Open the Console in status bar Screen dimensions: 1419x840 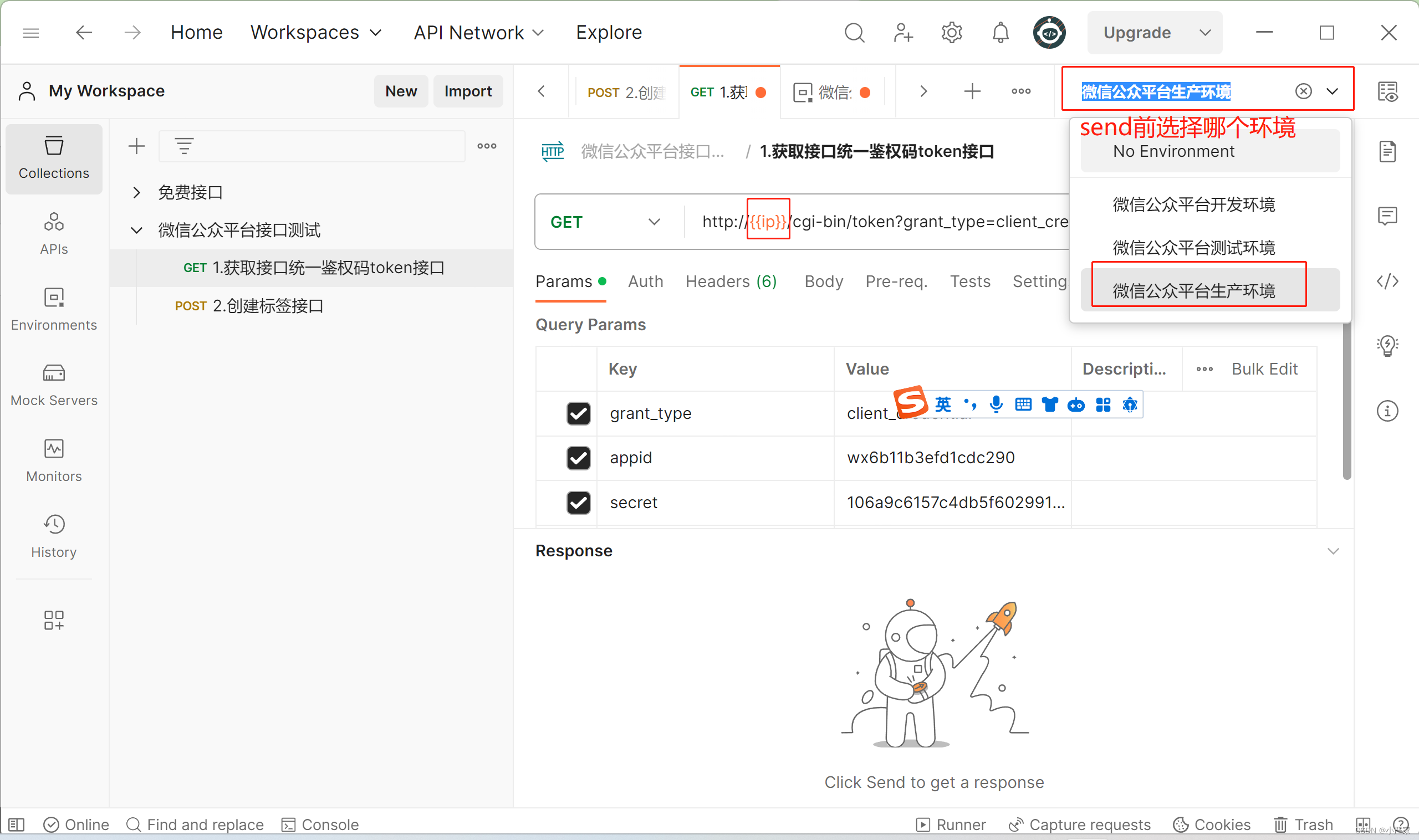[x=320, y=824]
